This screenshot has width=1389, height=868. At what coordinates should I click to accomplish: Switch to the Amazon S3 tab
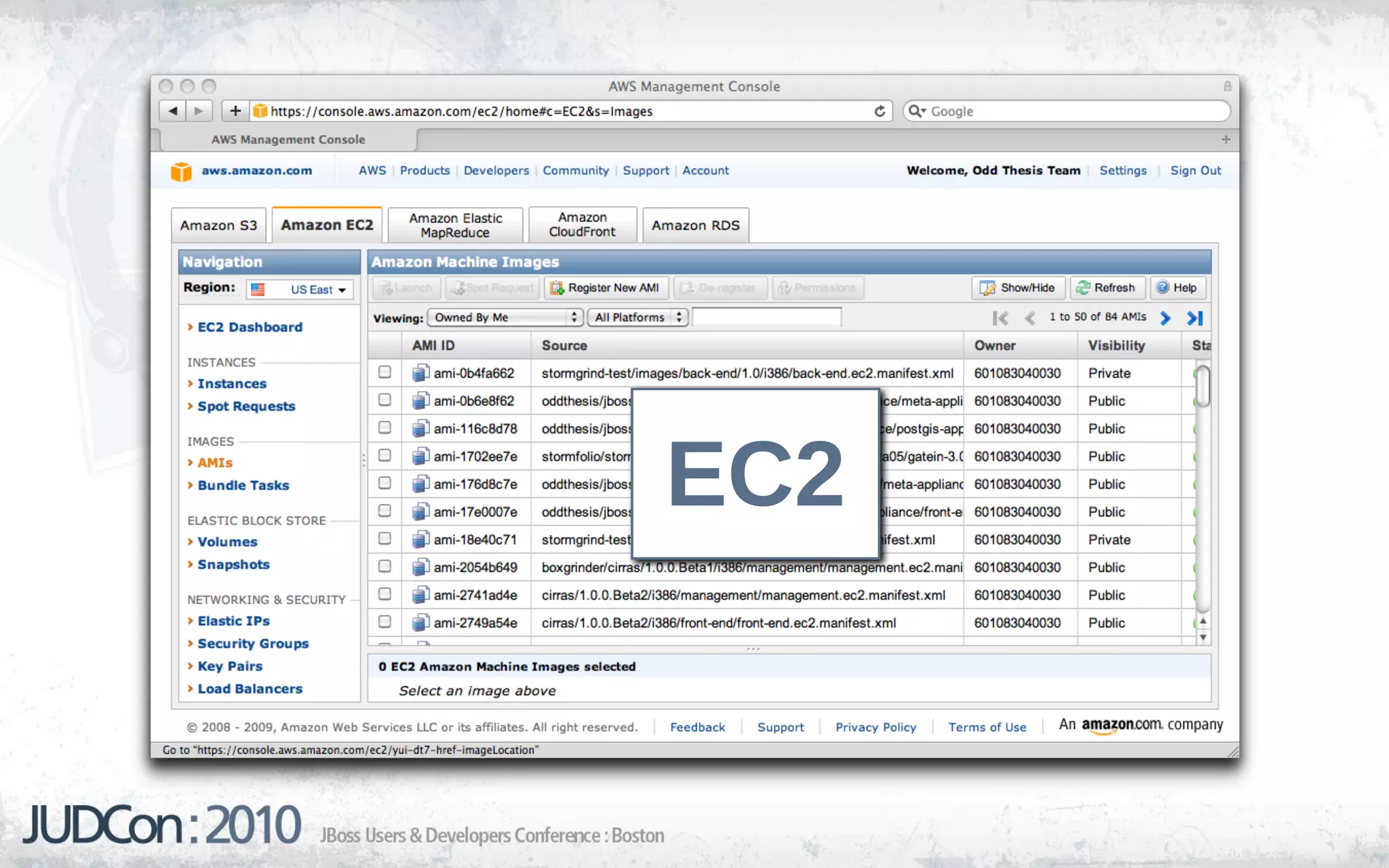coord(218,225)
